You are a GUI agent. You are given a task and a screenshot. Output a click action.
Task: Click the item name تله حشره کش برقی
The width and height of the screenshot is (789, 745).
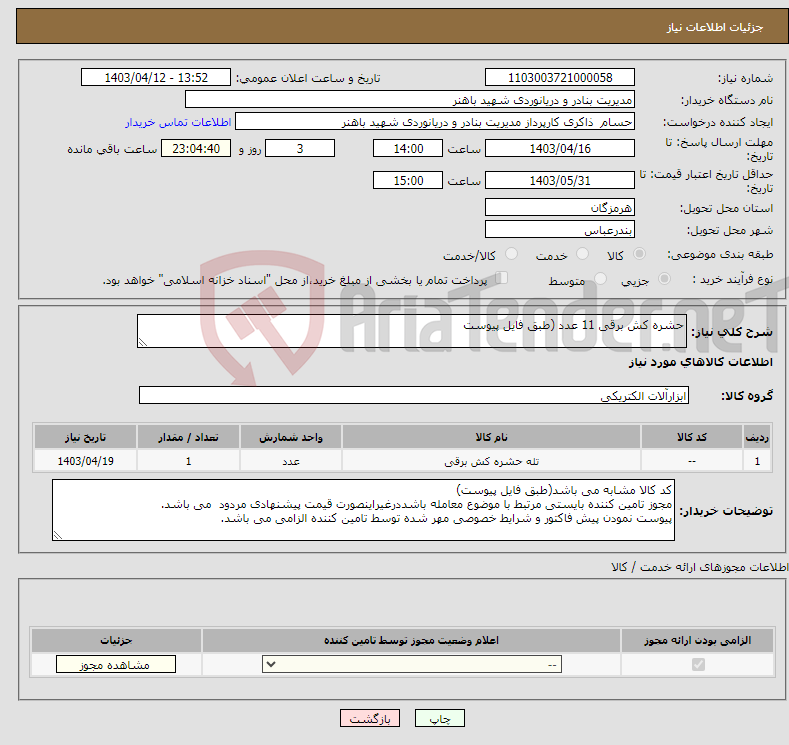coord(492,461)
